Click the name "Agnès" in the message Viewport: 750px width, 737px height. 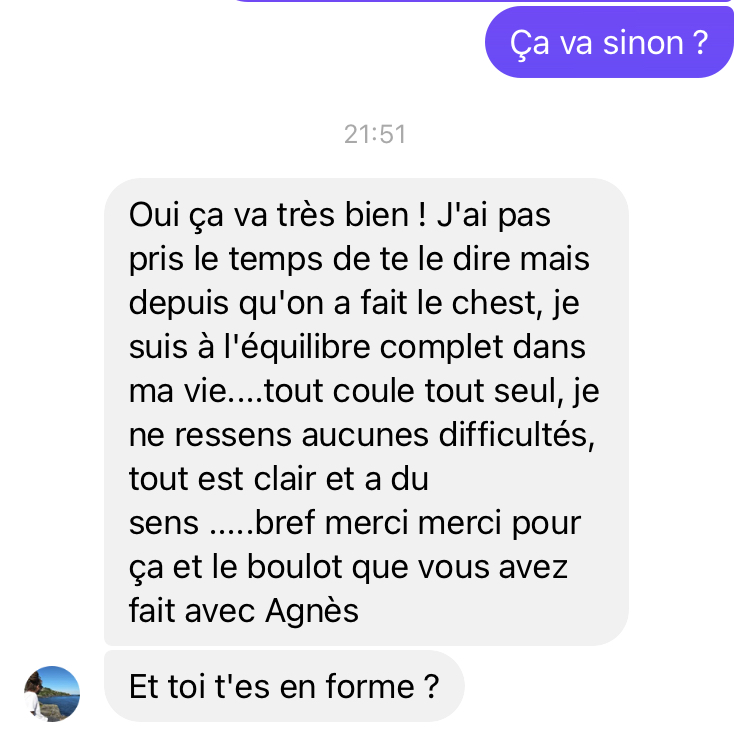point(312,612)
